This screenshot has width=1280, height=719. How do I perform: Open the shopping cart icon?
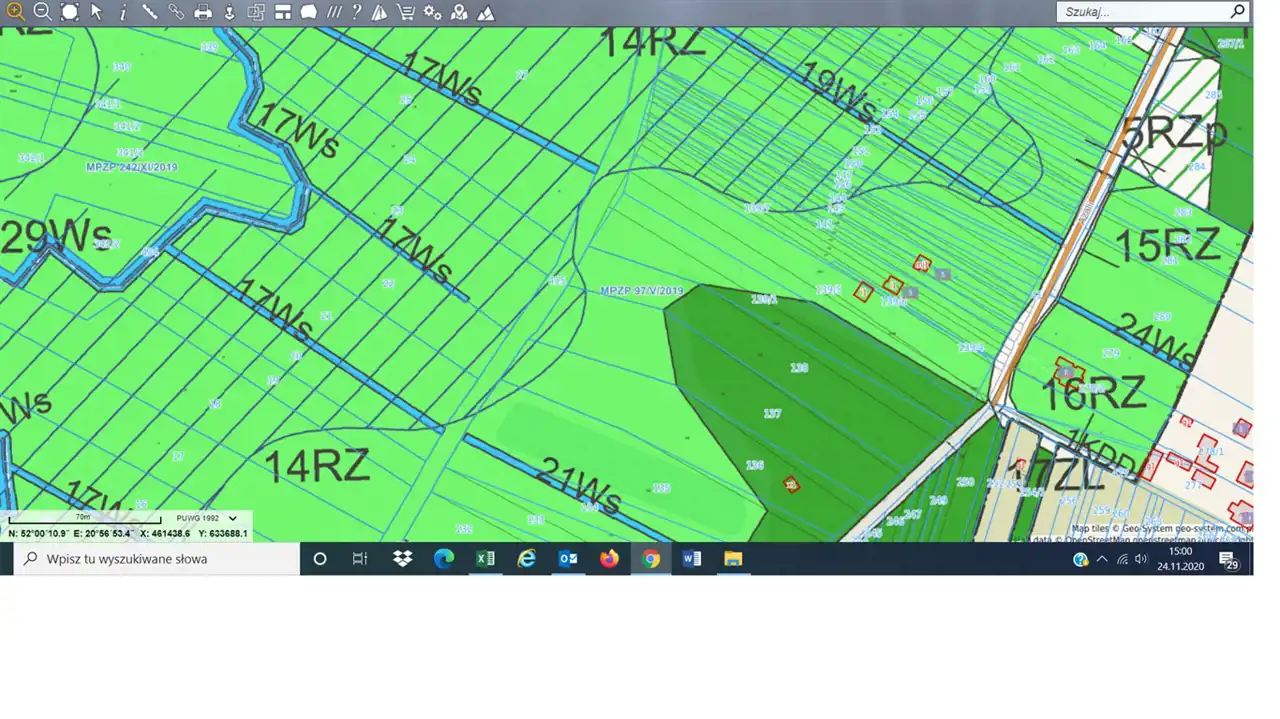pyautogui.click(x=406, y=12)
